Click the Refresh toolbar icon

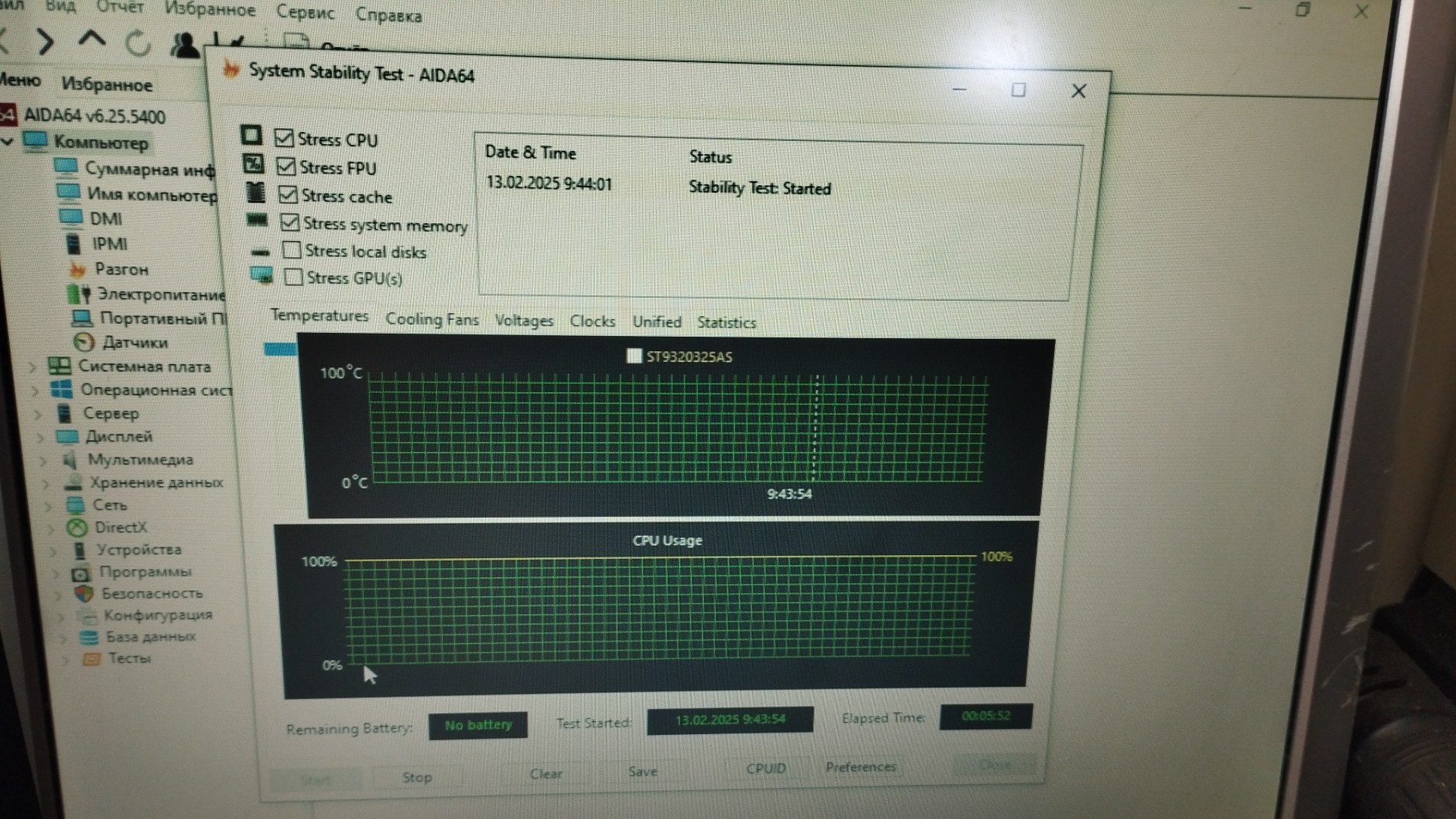pyautogui.click(x=138, y=44)
